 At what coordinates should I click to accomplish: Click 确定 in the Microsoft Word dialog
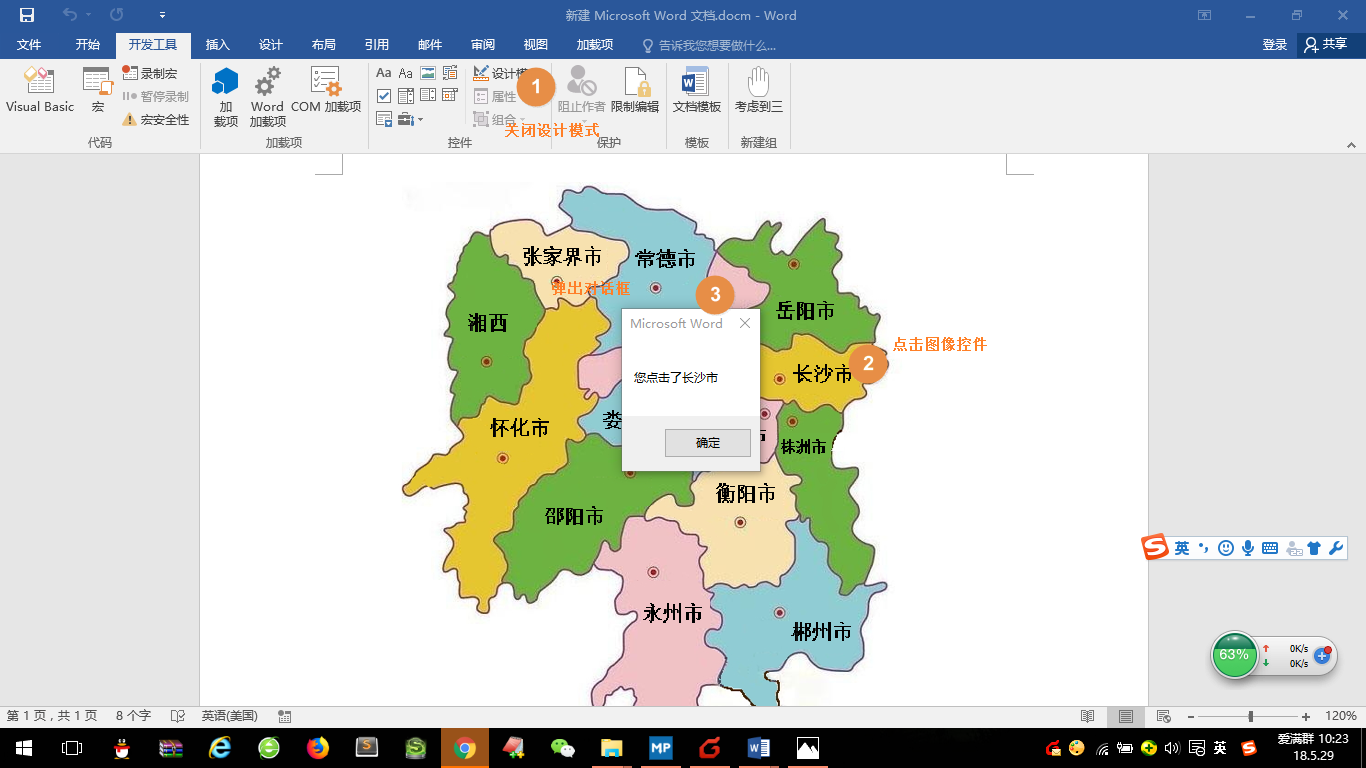[708, 443]
